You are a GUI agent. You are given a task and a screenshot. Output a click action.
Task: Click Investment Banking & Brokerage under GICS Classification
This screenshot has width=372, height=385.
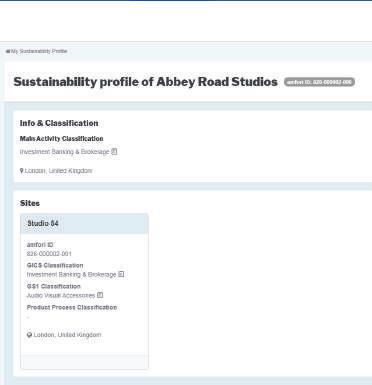[x=71, y=274]
